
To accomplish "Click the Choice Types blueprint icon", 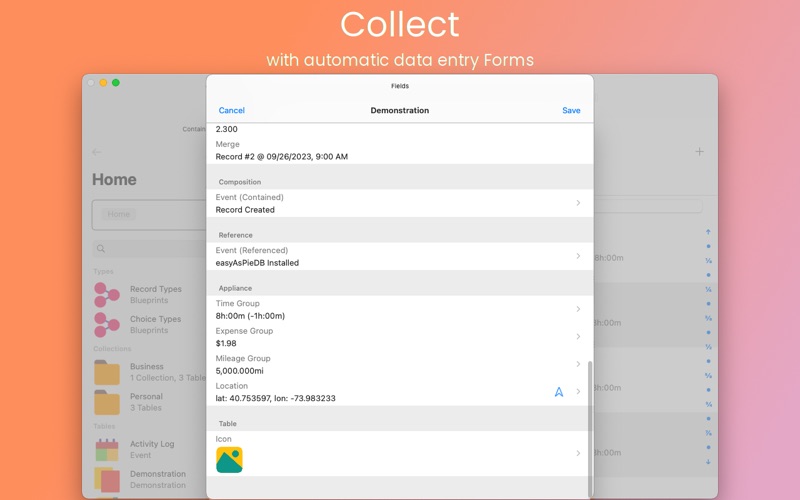I will pos(107,325).
